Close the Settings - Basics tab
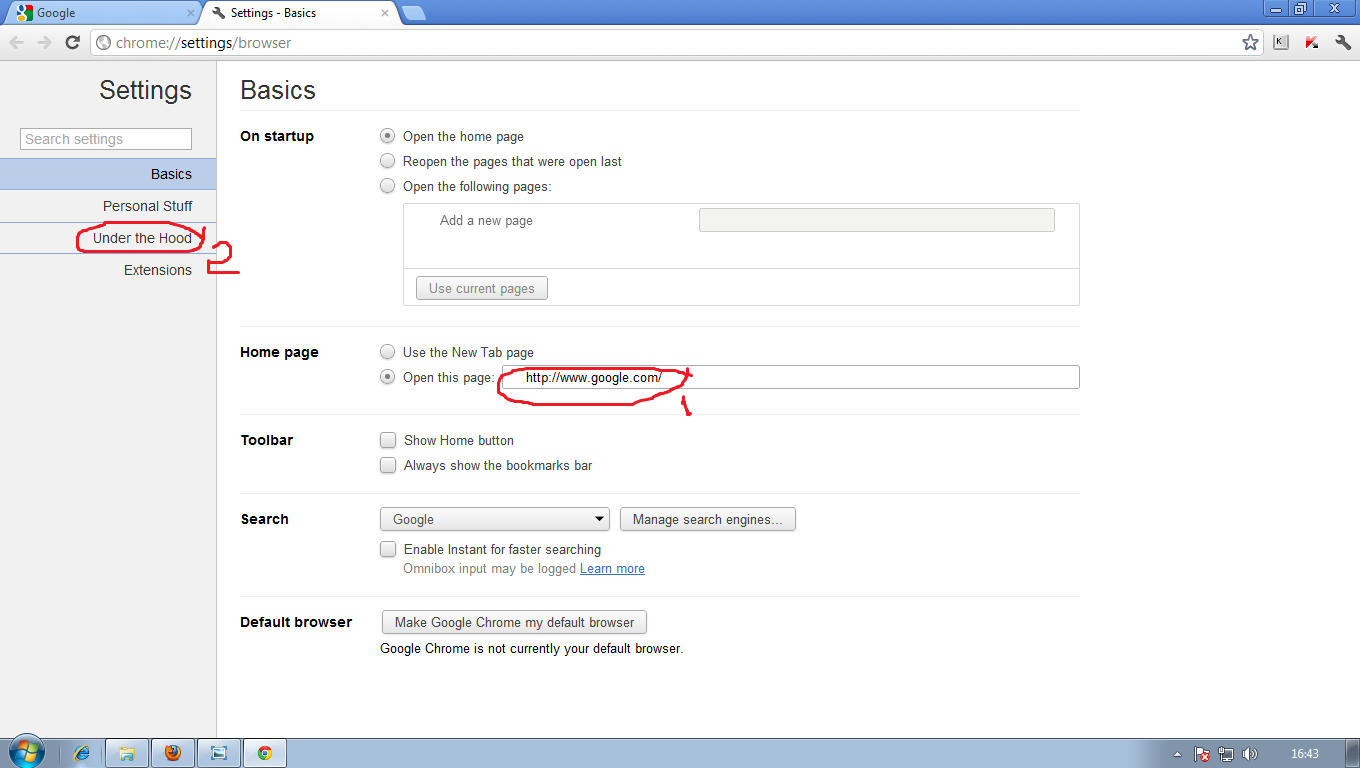This screenshot has width=1360, height=768. coord(386,13)
